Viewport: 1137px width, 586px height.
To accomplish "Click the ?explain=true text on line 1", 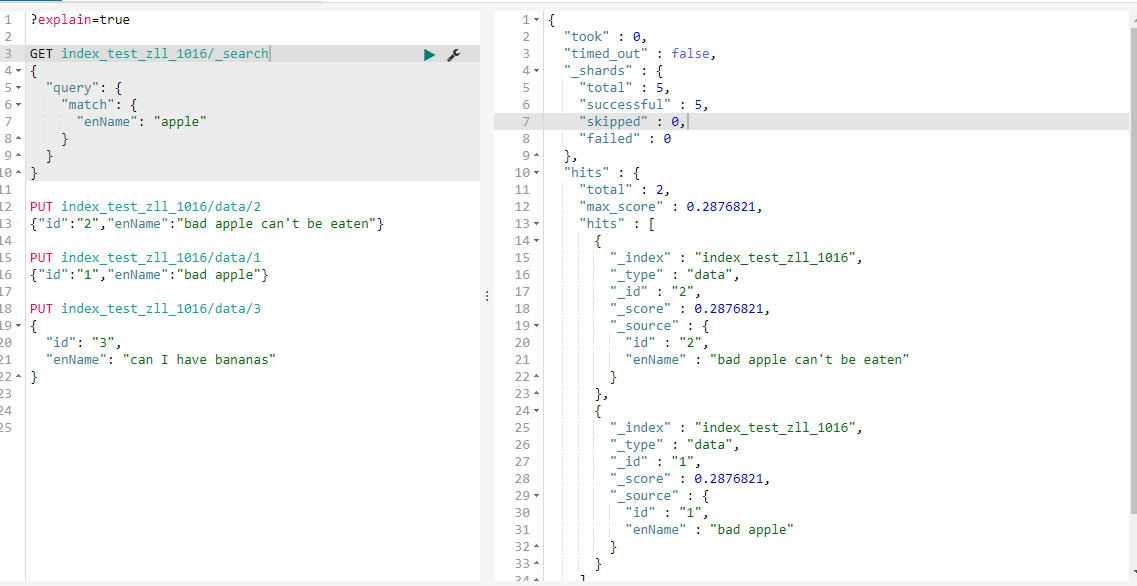I will click(x=80, y=20).
